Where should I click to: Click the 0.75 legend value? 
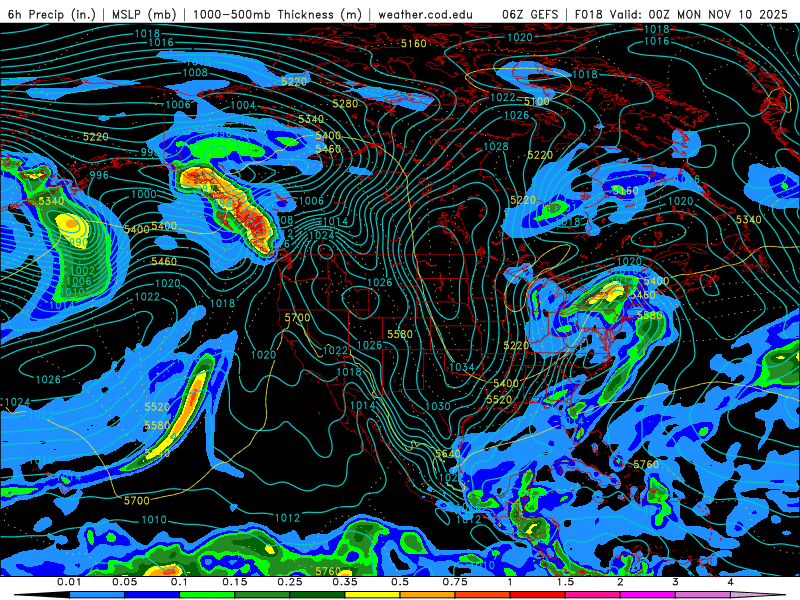(455, 582)
